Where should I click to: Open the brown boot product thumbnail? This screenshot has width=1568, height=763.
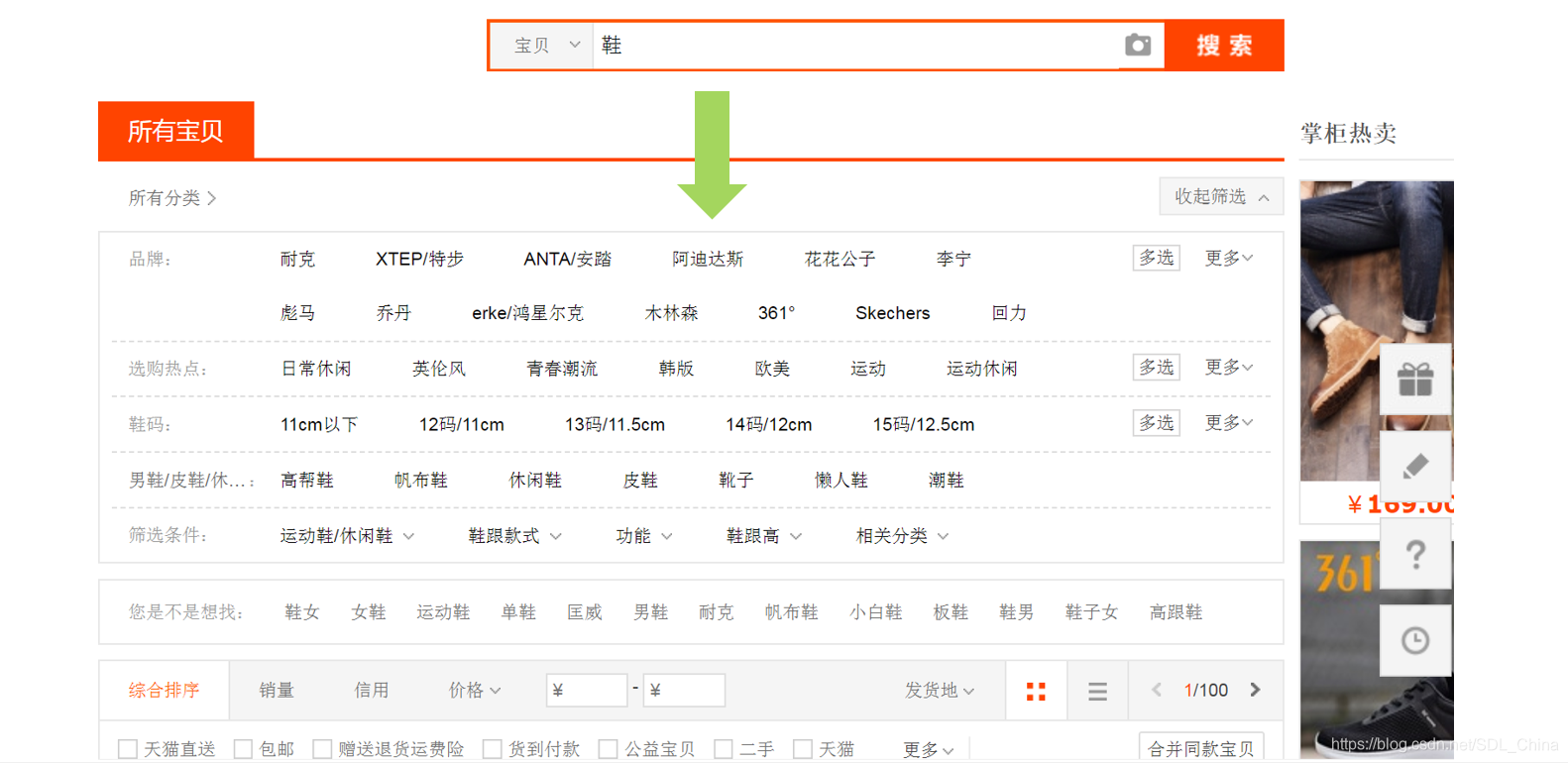1338,331
